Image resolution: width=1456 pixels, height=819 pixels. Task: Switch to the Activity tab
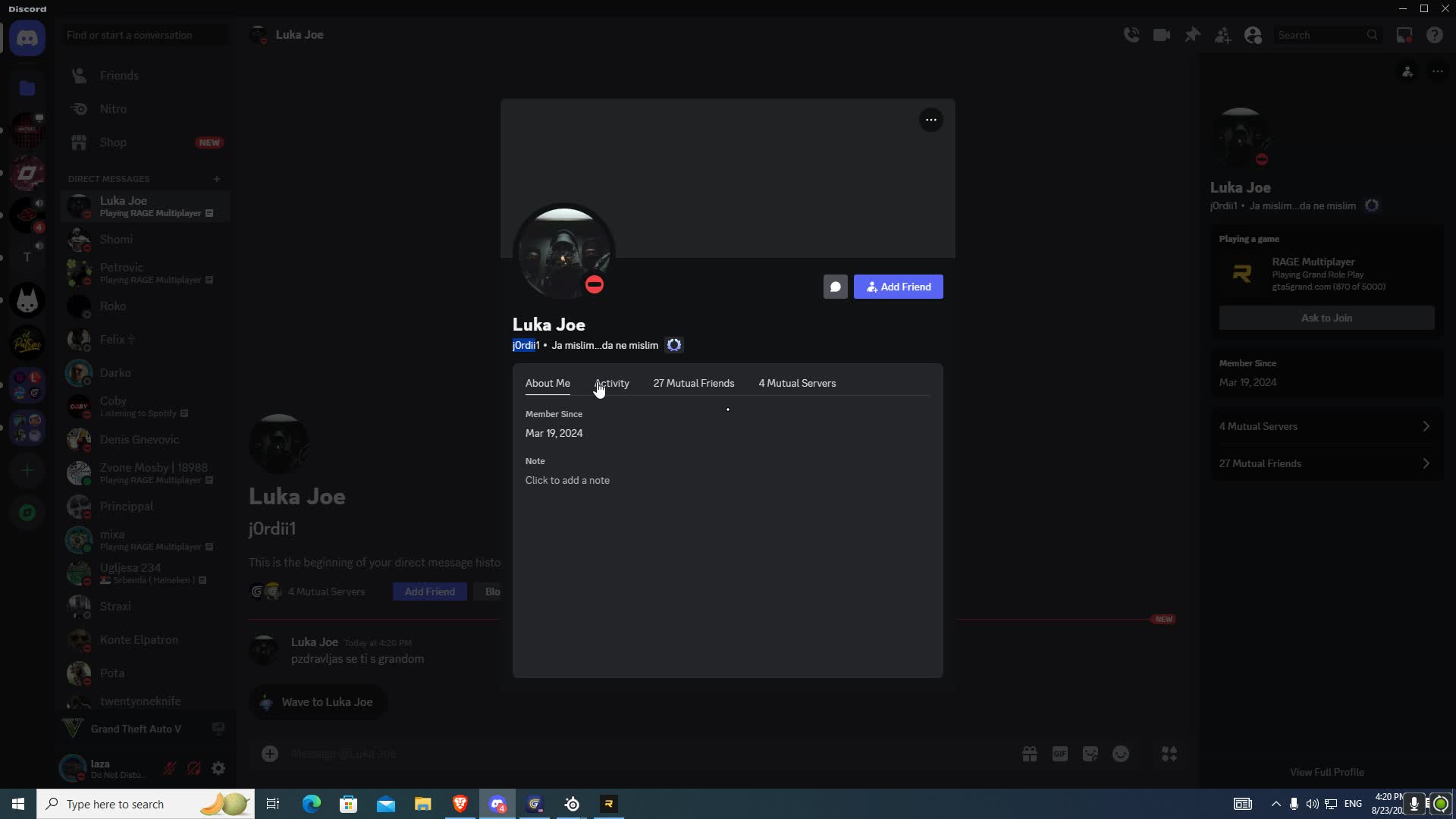point(612,384)
